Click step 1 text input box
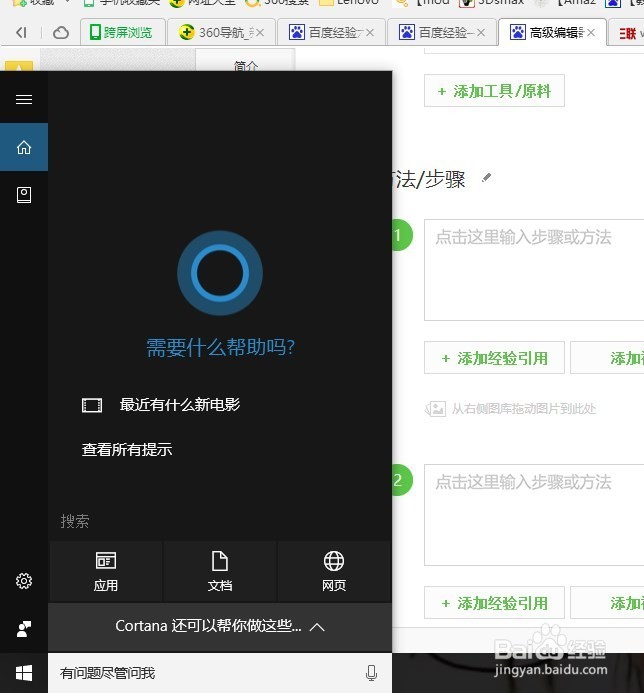 pyautogui.click(x=534, y=270)
